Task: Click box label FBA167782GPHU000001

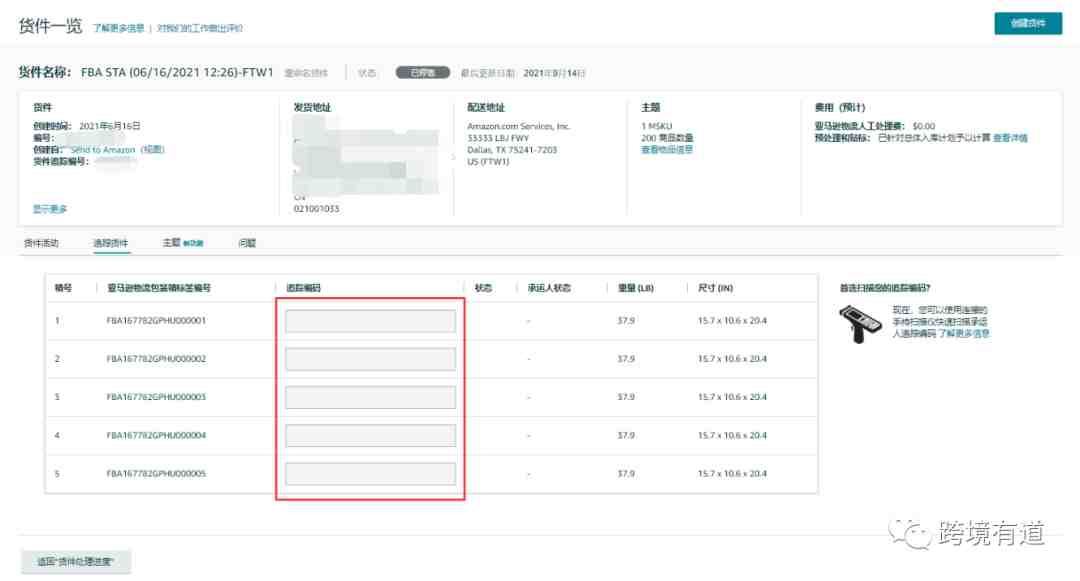Action: [156, 321]
